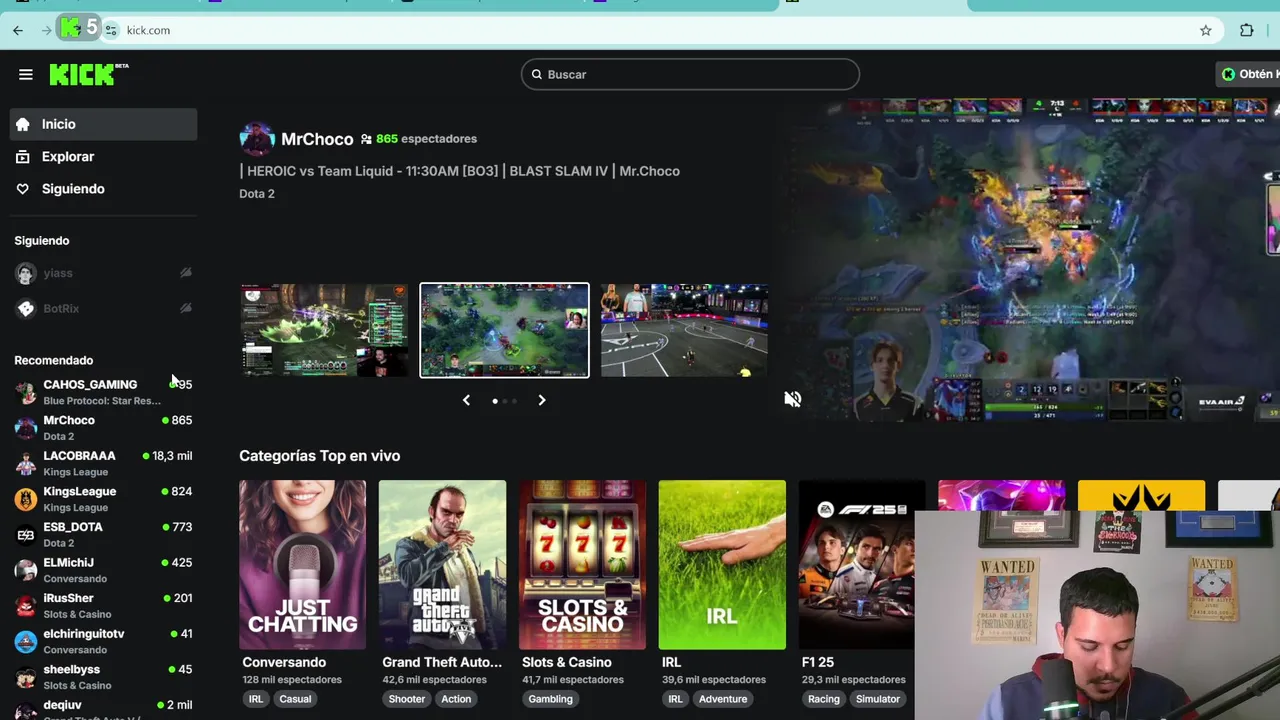The image size is (1280, 720).
Task: Open KingsLeague channel avatar
Action: pos(26,499)
